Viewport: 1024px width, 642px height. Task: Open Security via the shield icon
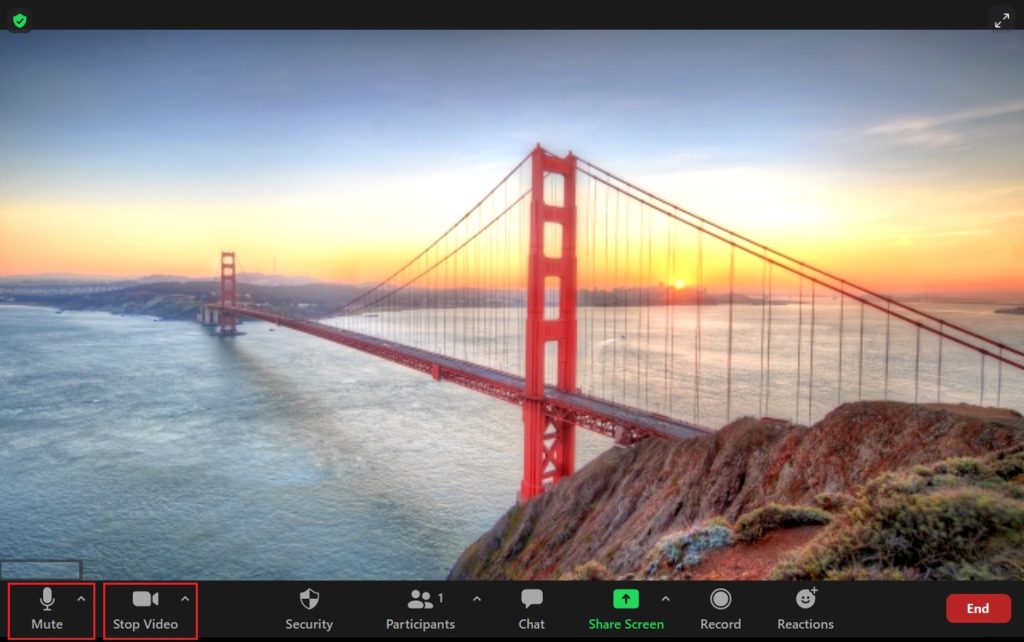(309, 599)
